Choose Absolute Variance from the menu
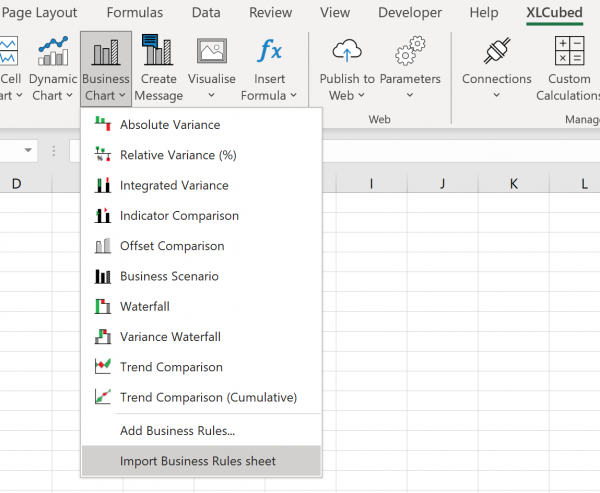The width and height of the screenshot is (600, 493). (201, 124)
